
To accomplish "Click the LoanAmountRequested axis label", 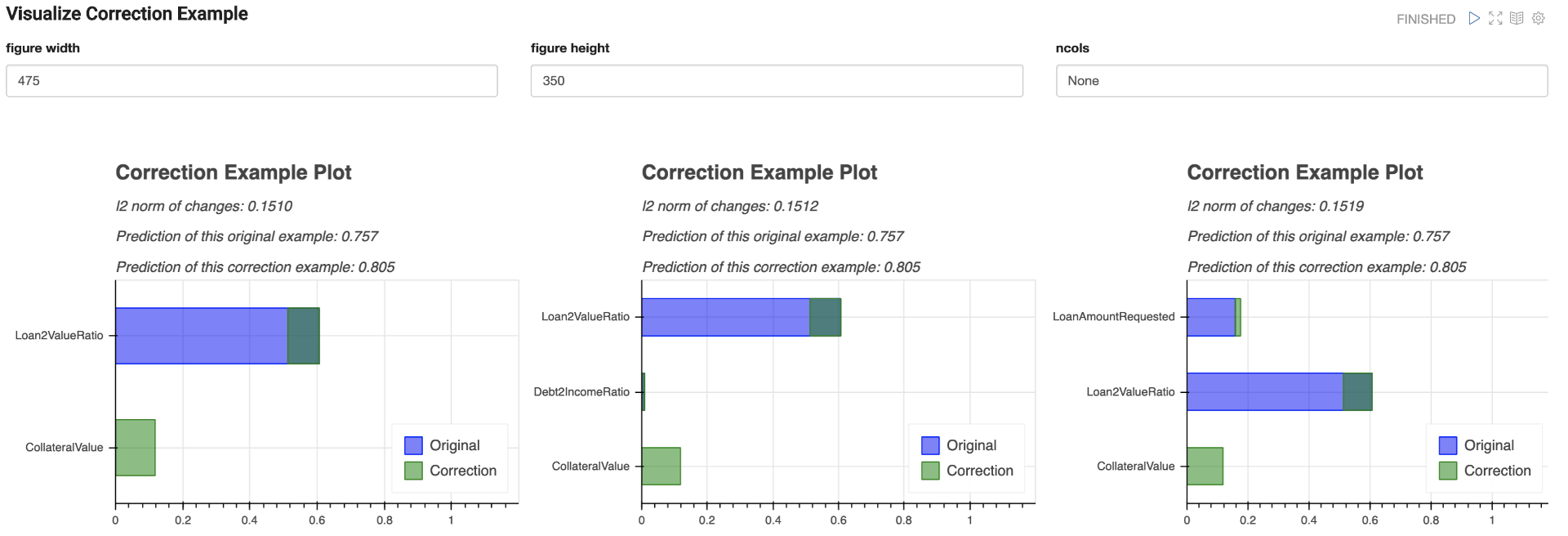I will [1113, 316].
